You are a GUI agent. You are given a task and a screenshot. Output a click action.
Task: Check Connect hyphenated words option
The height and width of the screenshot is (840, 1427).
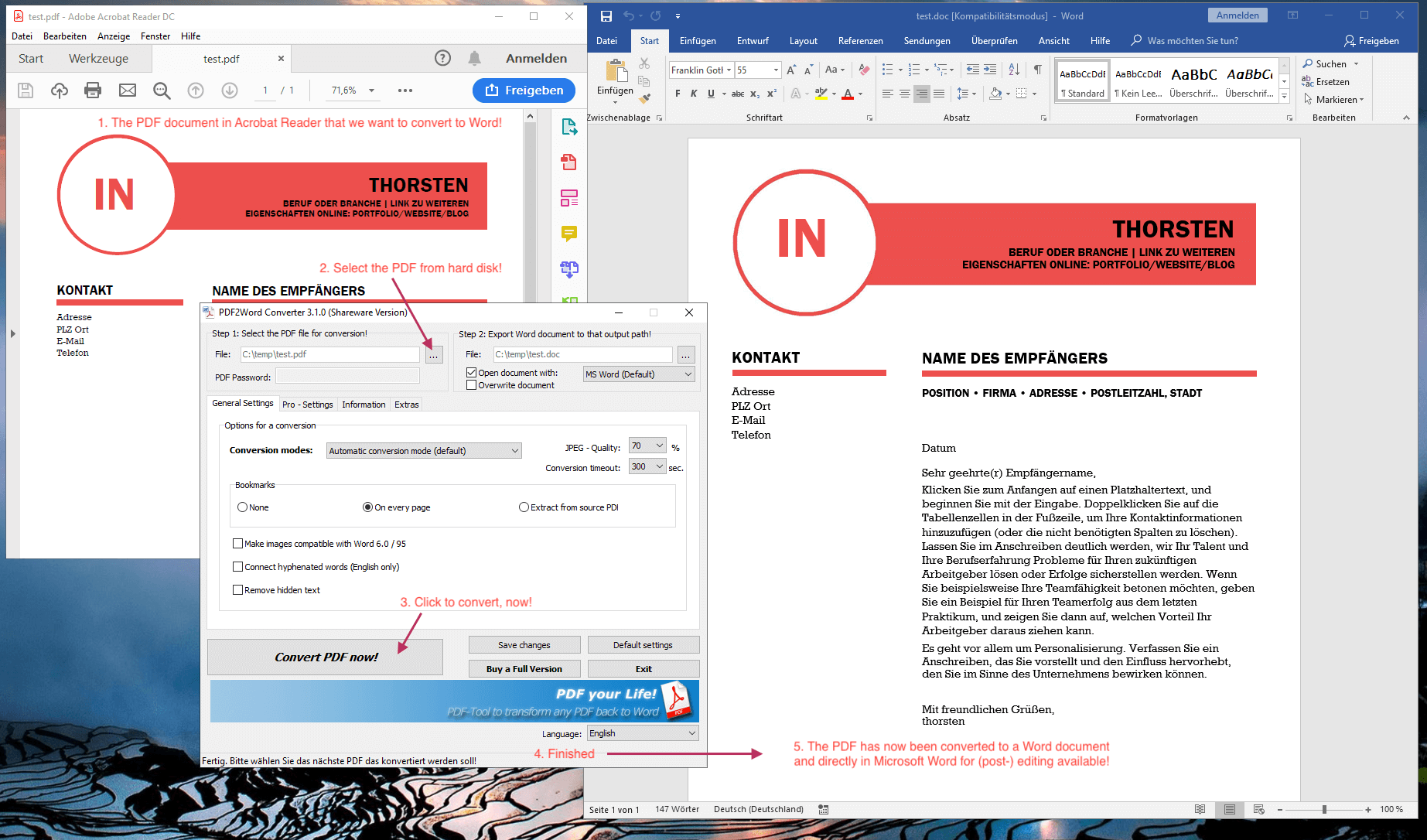click(237, 567)
